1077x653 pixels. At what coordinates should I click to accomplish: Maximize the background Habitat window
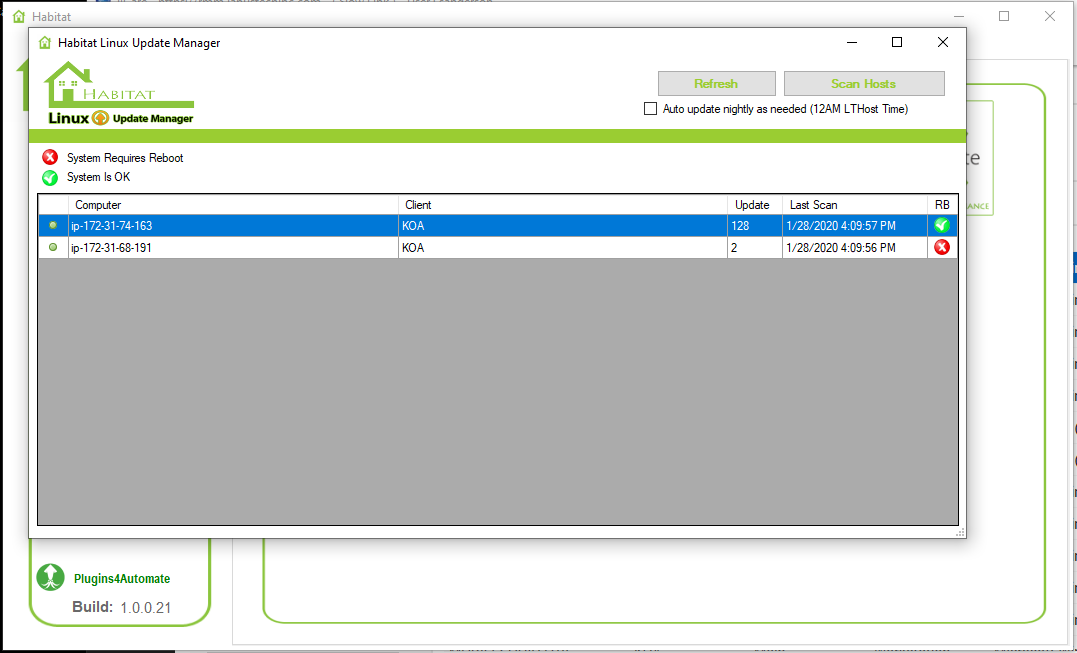click(x=1004, y=16)
